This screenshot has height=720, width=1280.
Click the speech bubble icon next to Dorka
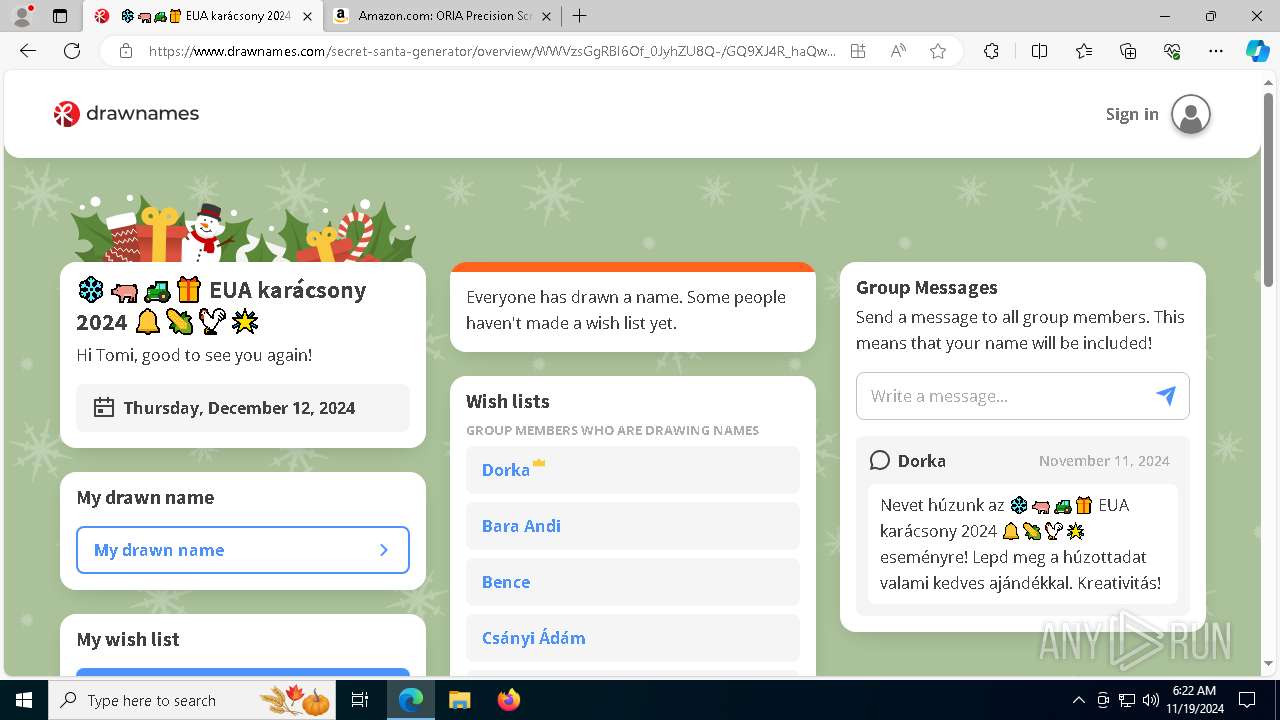coord(880,460)
